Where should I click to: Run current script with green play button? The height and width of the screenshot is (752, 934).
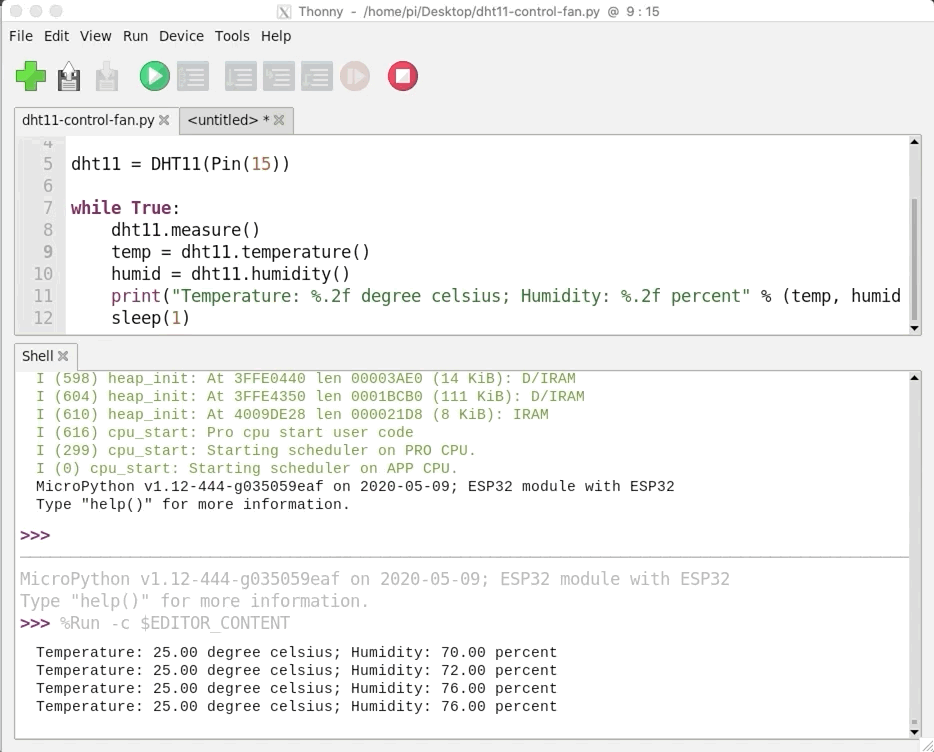click(155, 76)
